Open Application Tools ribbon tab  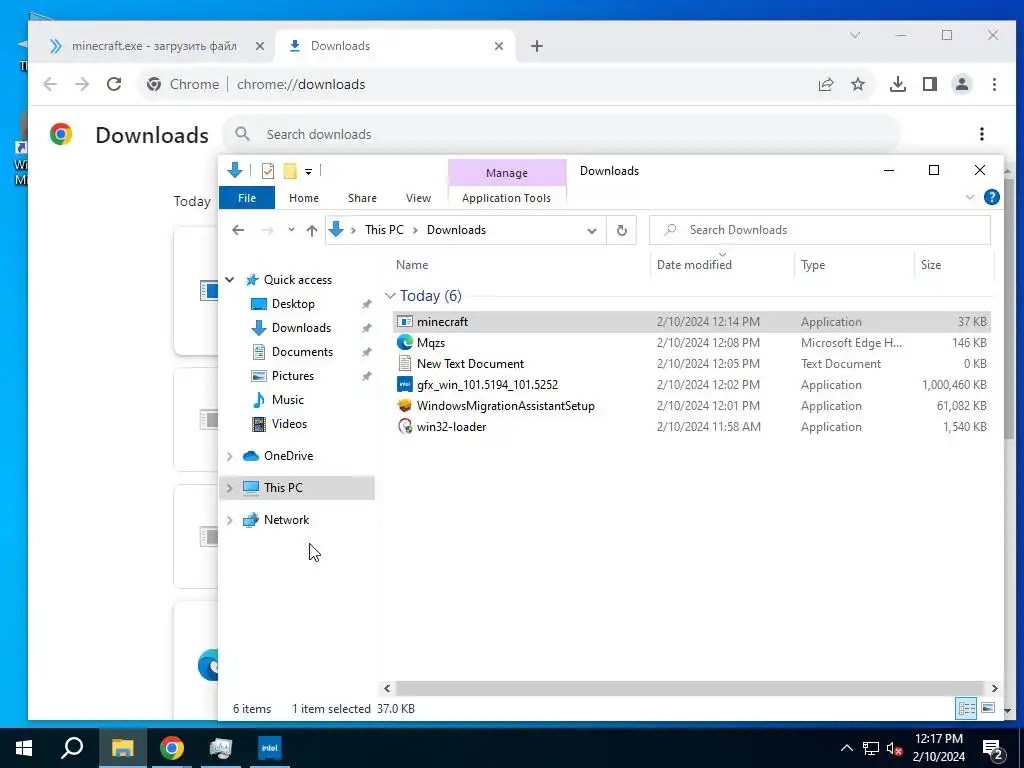tap(506, 198)
